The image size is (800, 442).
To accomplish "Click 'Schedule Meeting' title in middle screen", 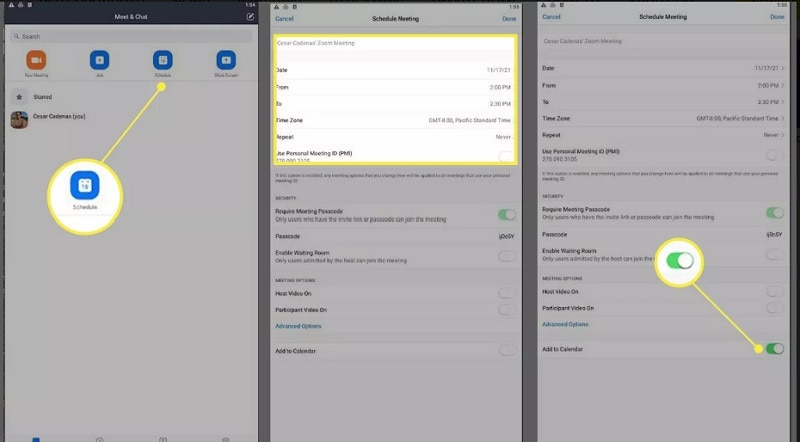I will (395, 19).
